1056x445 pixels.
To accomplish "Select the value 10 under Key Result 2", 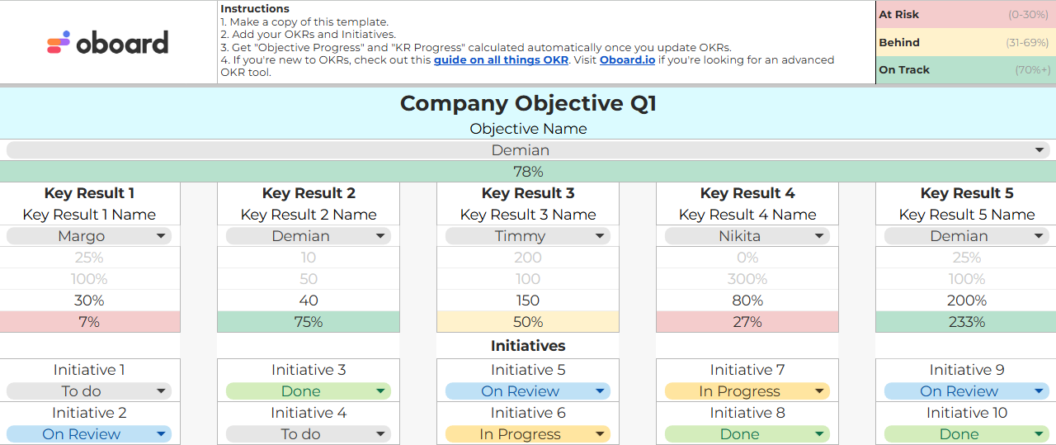I will [x=308, y=257].
